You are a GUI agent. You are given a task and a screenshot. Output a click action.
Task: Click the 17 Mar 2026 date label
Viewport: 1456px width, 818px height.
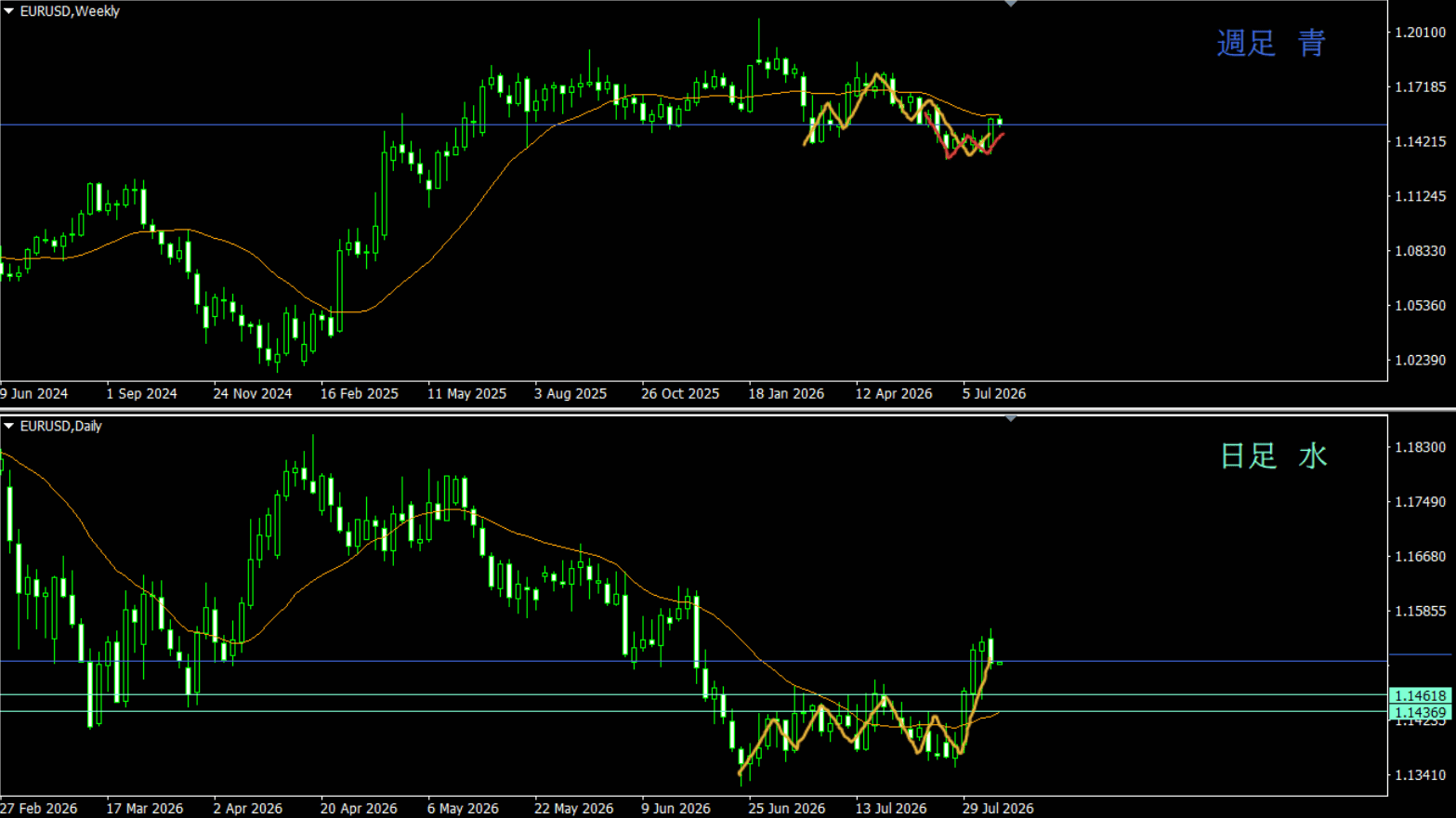pos(145,809)
